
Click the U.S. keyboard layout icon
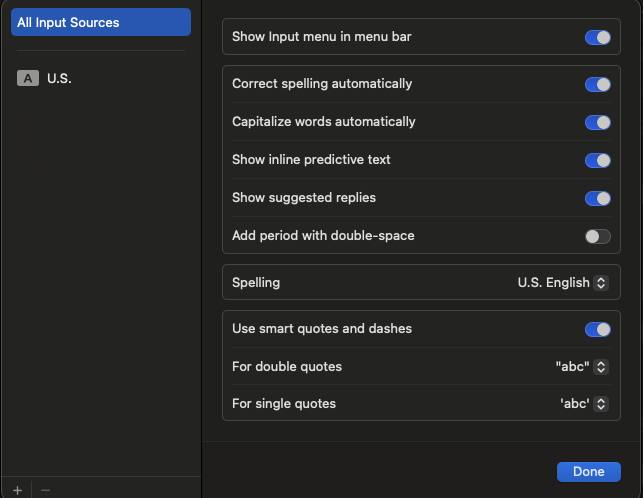(28, 78)
